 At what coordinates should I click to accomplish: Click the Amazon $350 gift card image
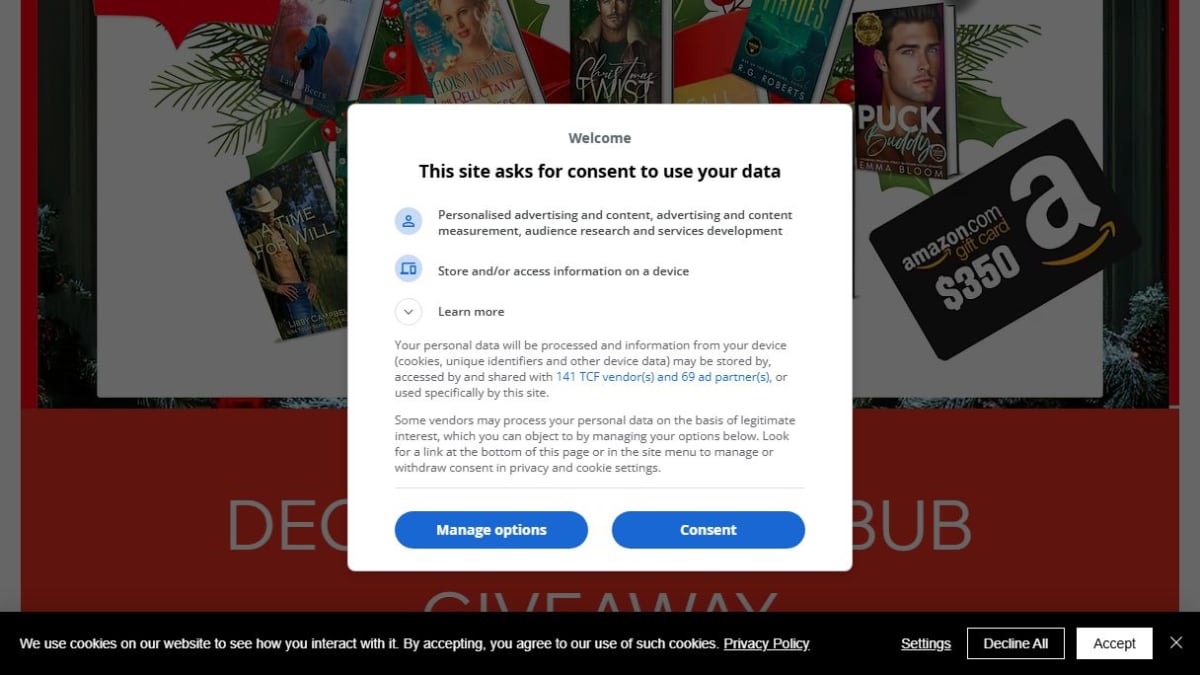click(1005, 240)
